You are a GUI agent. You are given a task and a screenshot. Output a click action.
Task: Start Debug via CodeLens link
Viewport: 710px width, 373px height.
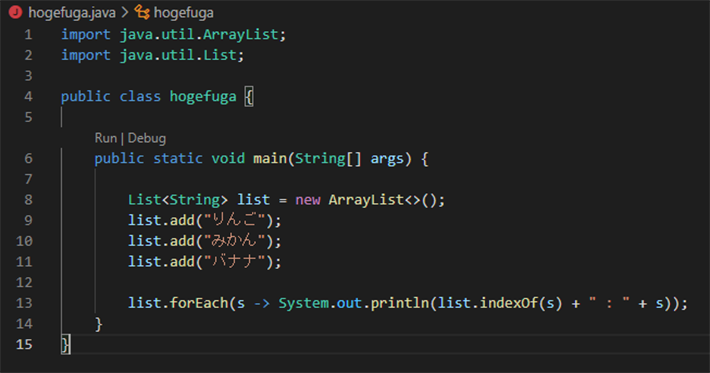click(x=147, y=138)
